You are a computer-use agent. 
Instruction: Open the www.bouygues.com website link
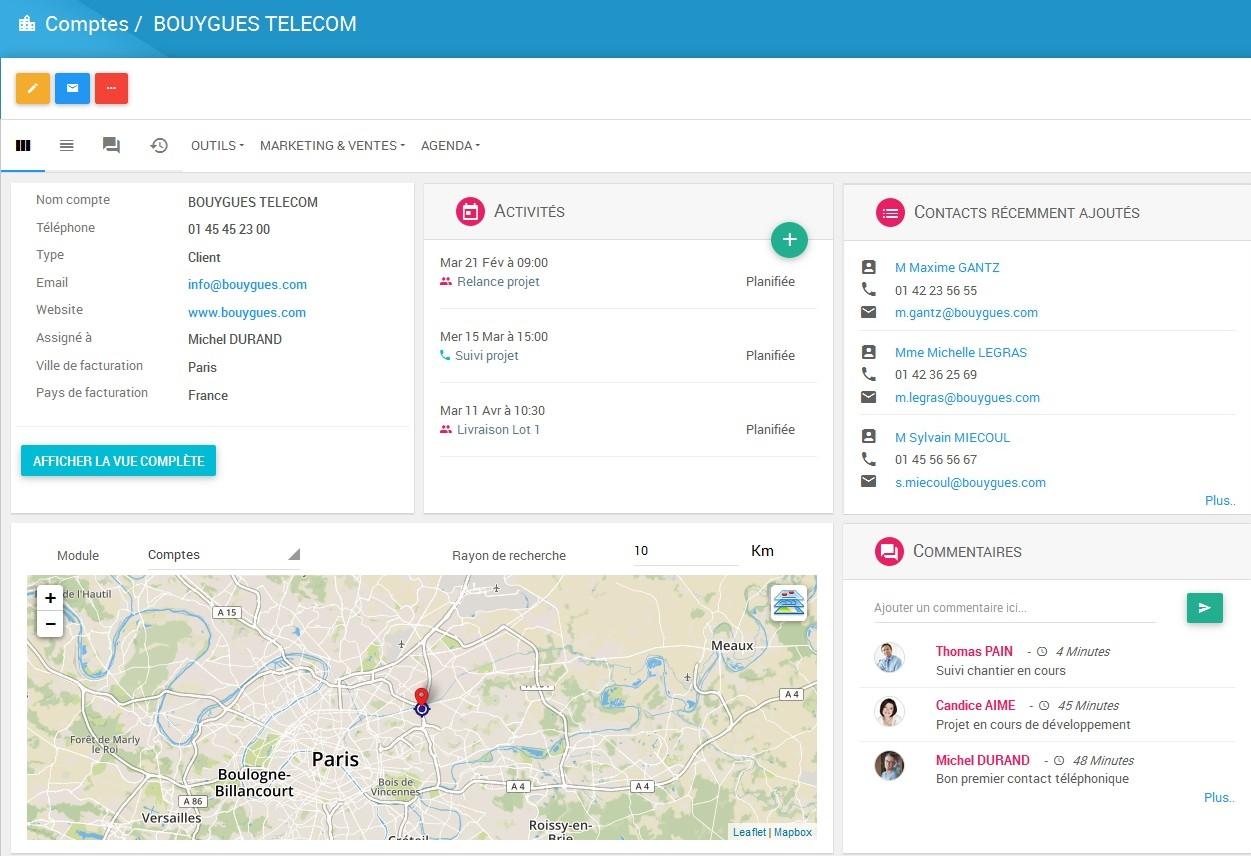(247, 313)
